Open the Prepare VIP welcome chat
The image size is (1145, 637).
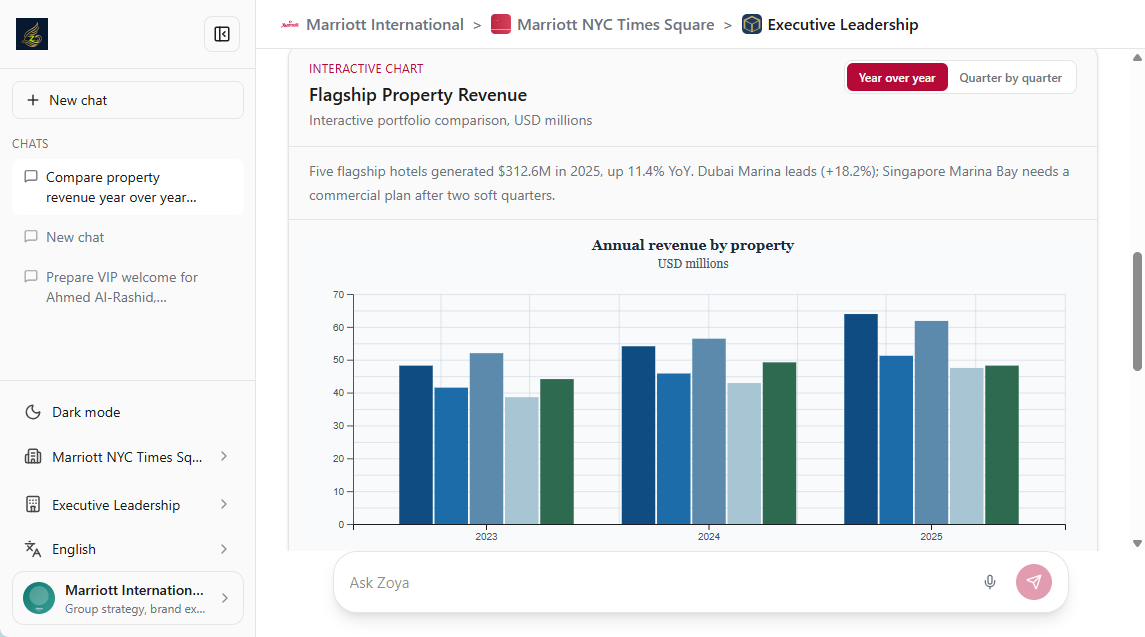pyautogui.click(x=128, y=287)
